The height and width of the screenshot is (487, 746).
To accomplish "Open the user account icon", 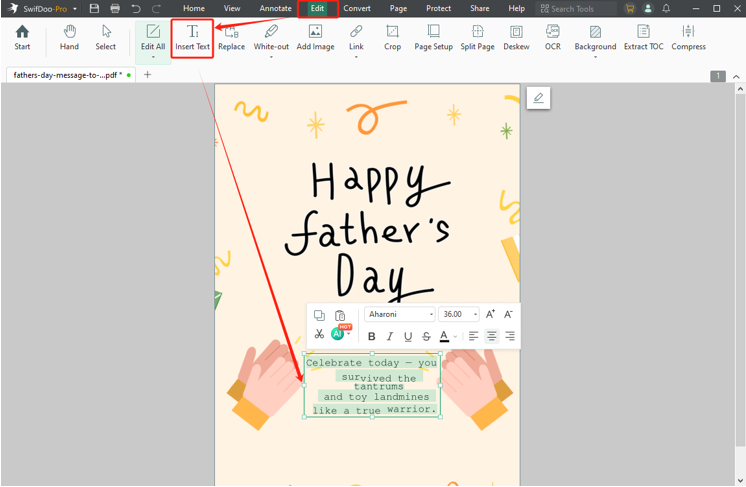I will pyautogui.click(x=648, y=9).
